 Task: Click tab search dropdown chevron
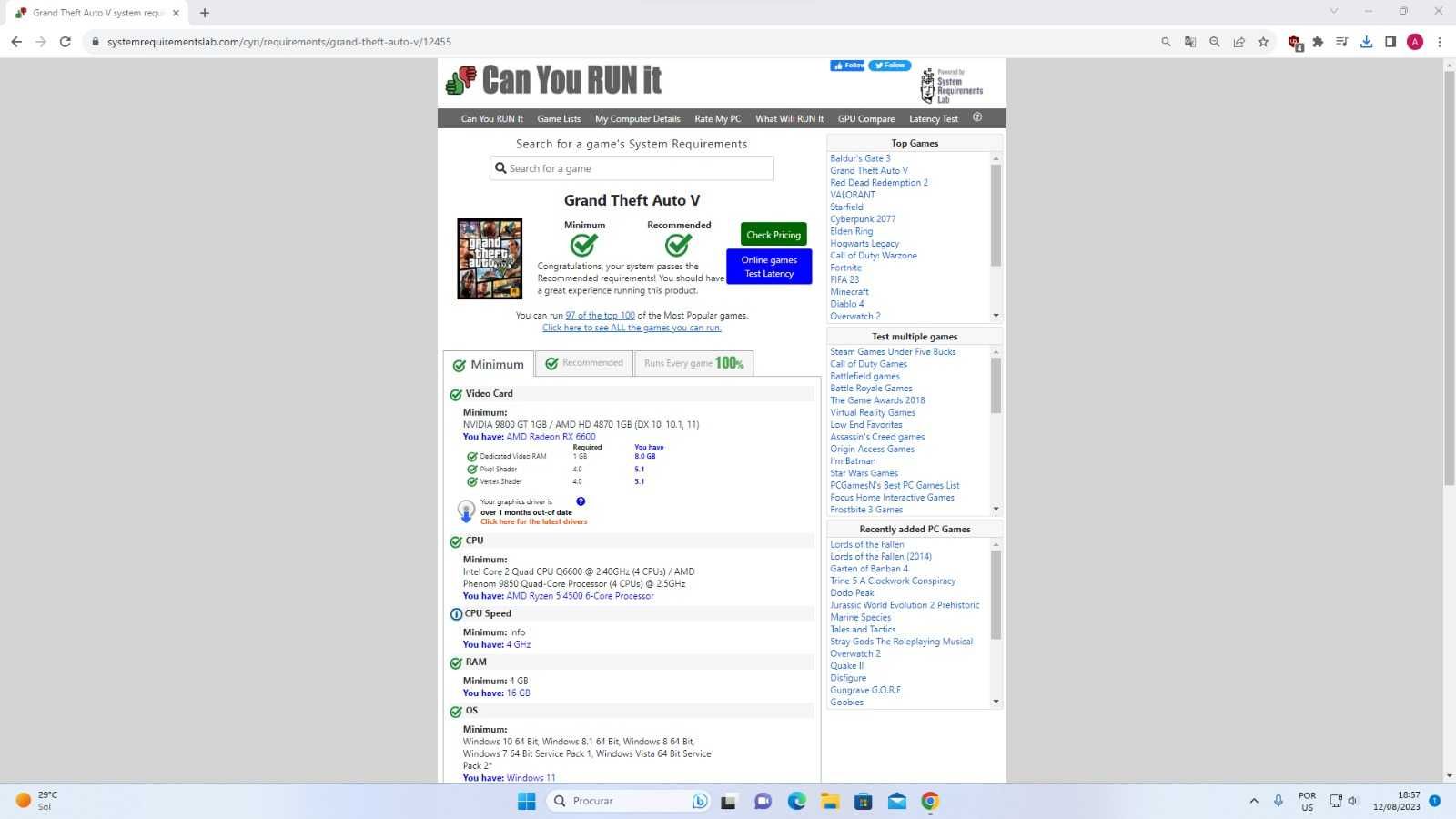(x=1333, y=12)
